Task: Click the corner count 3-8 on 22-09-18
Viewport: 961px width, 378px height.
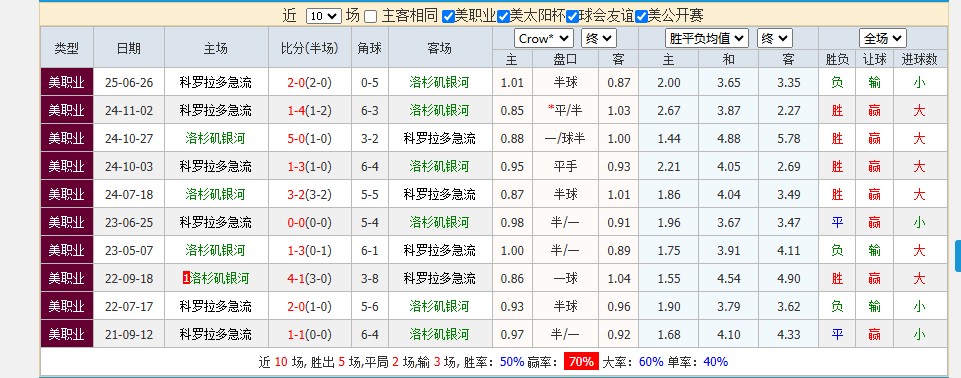Action: point(370,279)
